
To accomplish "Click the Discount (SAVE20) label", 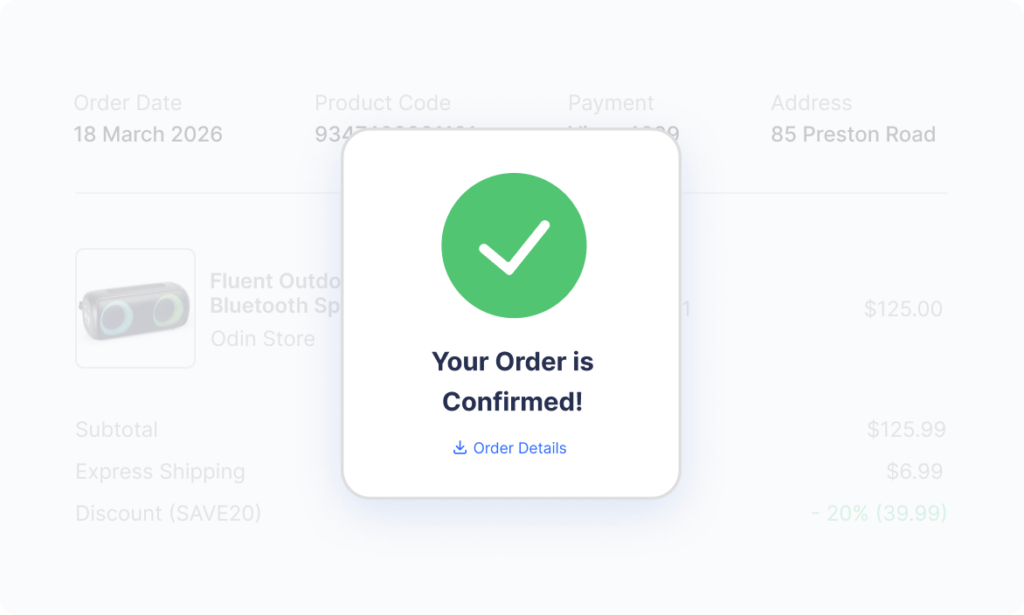I will click(x=168, y=514).
